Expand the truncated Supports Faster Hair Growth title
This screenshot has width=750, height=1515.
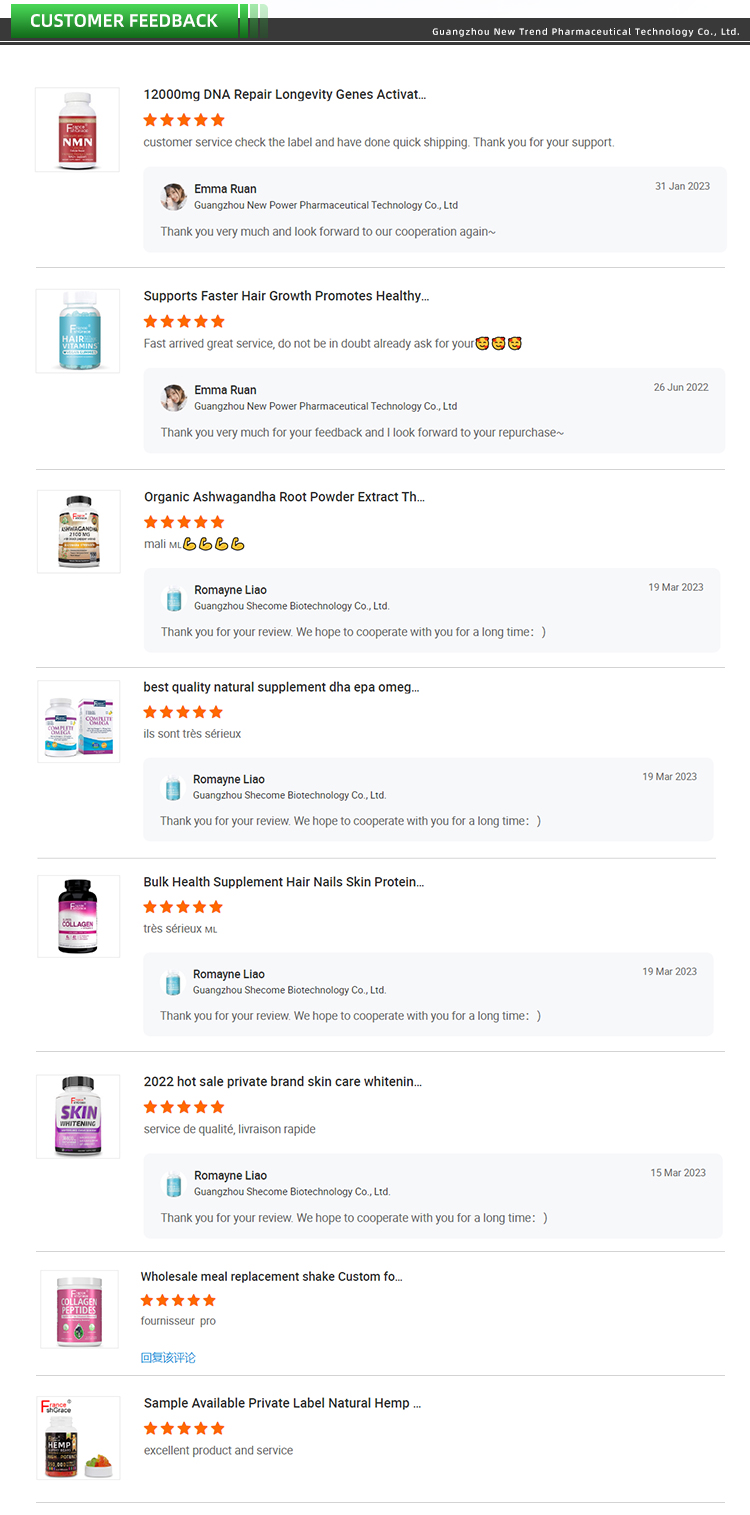[282, 296]
